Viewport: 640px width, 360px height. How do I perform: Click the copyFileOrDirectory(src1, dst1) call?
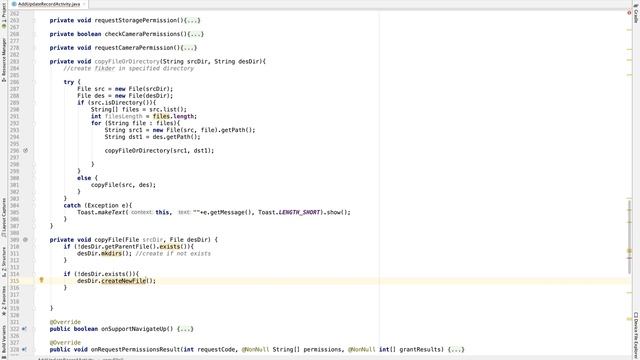tap(159, 151)
